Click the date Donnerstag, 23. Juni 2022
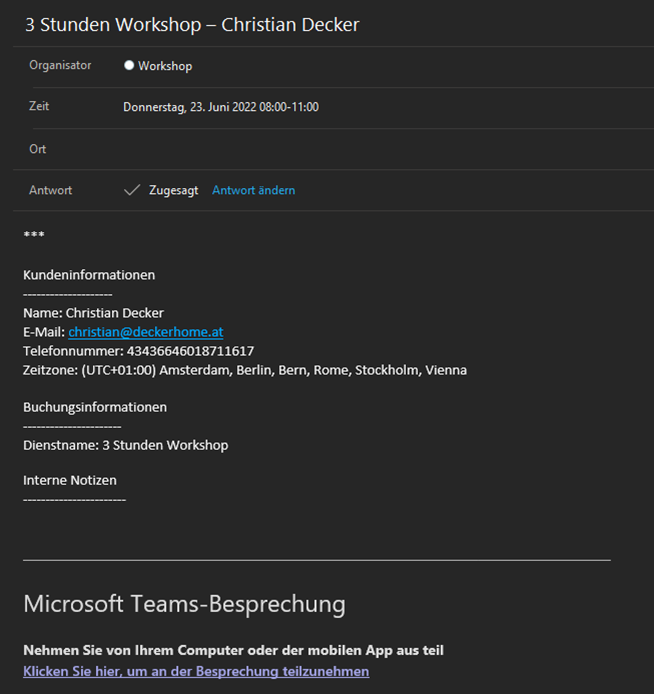Image resolution: width=654 pixels, height=694 pixels. [189, 107]
